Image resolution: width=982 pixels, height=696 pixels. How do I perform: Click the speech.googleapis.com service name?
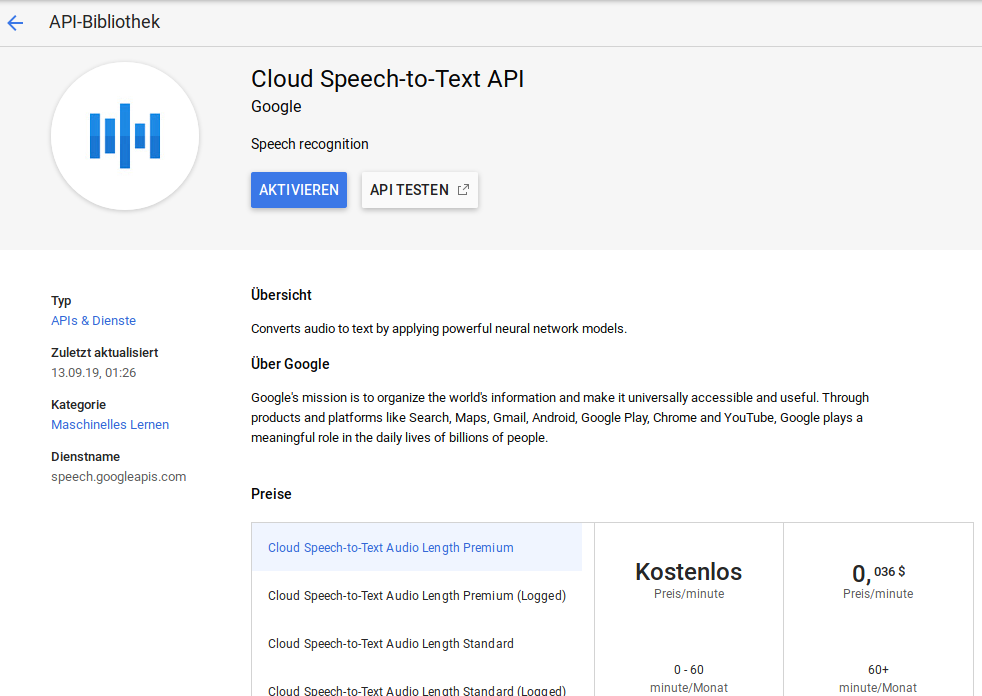coord(118,476)
